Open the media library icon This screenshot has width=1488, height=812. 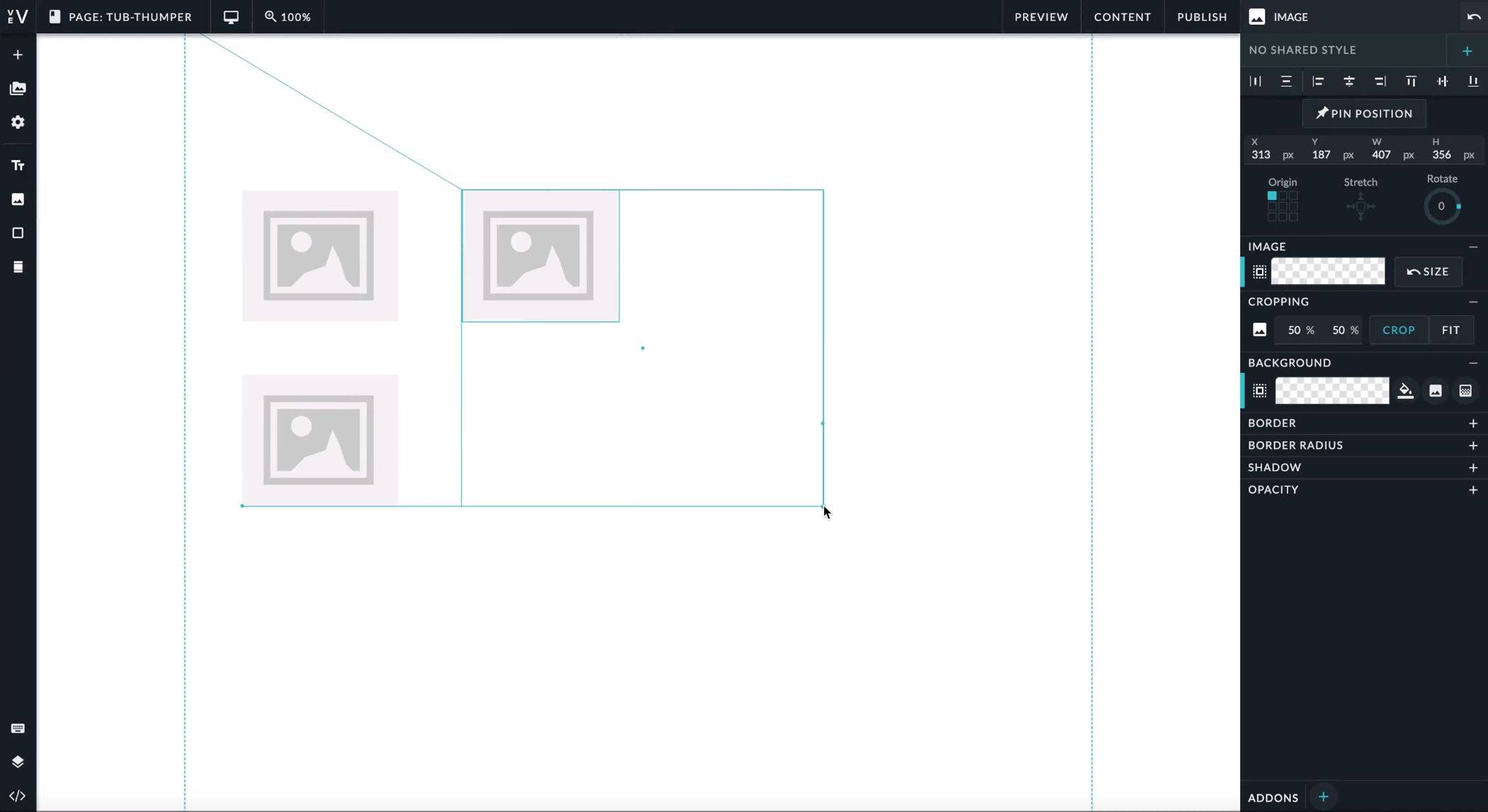point(18,89)
